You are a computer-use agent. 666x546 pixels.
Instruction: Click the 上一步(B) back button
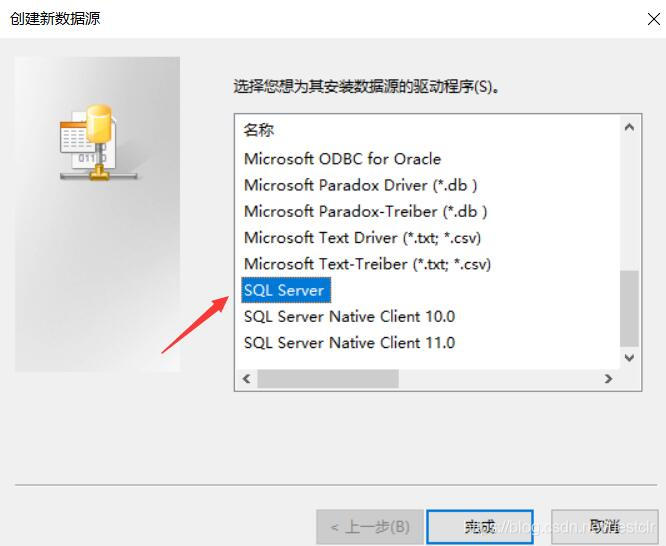pos(370,527)
